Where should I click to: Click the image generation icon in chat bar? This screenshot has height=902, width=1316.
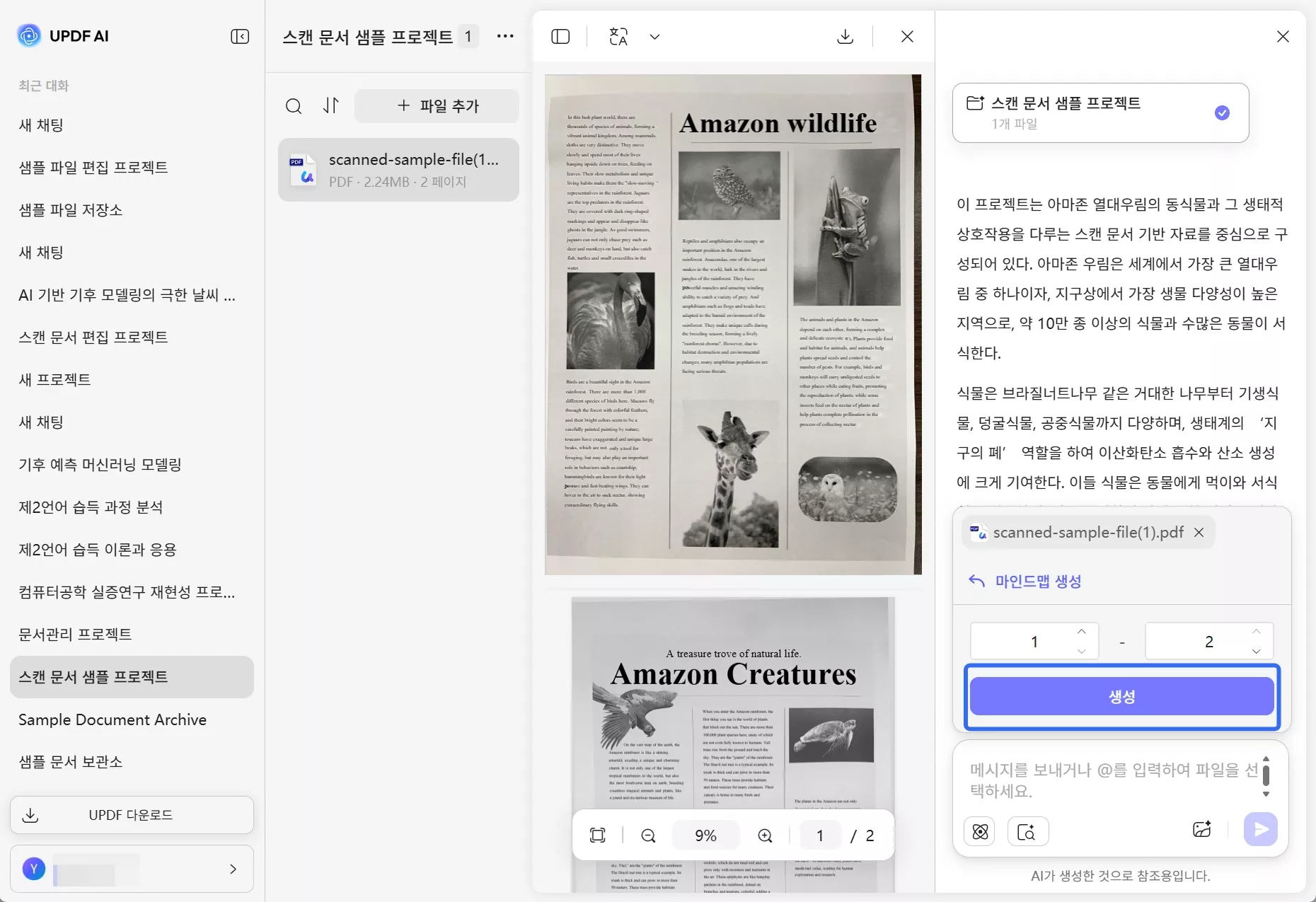pyautogui.click(x=1203, y=829)
